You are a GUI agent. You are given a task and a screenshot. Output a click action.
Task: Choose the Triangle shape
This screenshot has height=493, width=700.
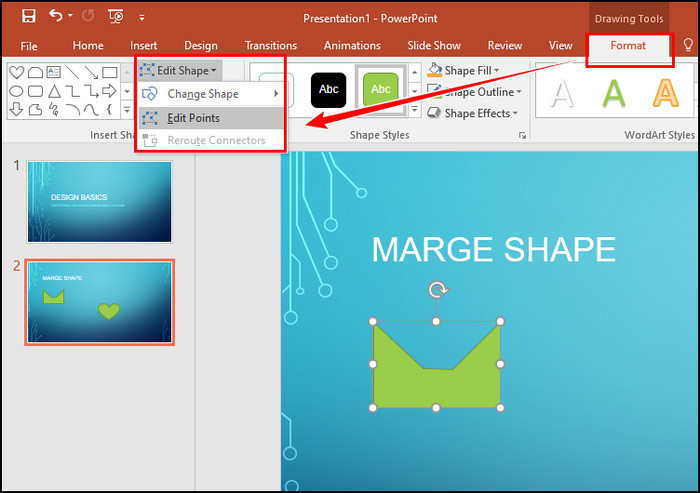click(54, 91)
